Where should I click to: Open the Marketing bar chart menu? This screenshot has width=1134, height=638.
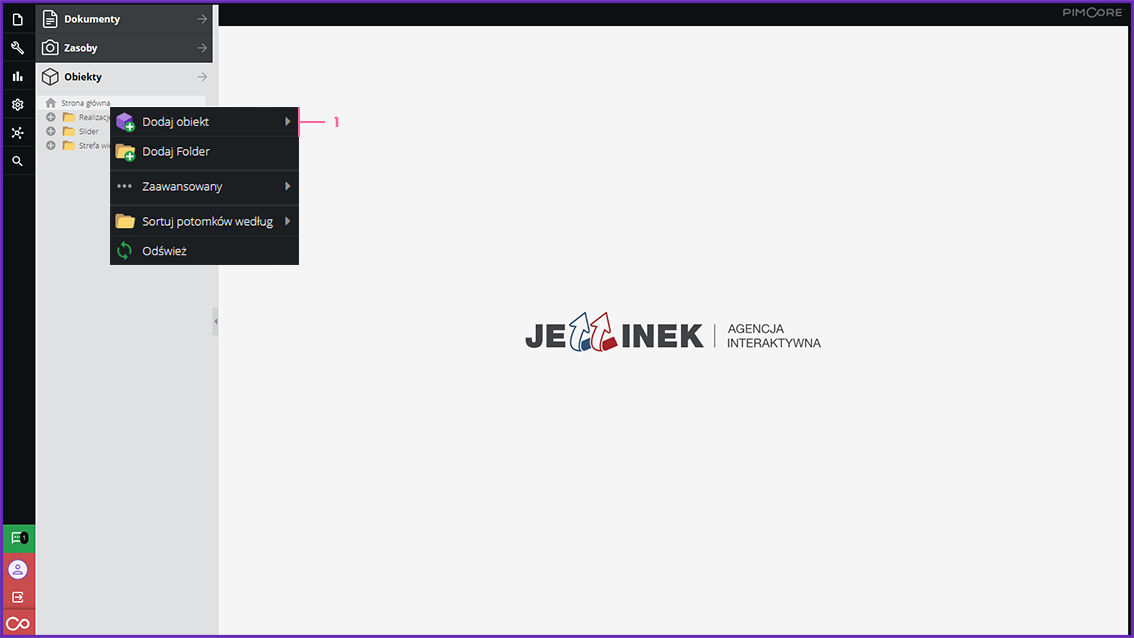pos(18,76)
